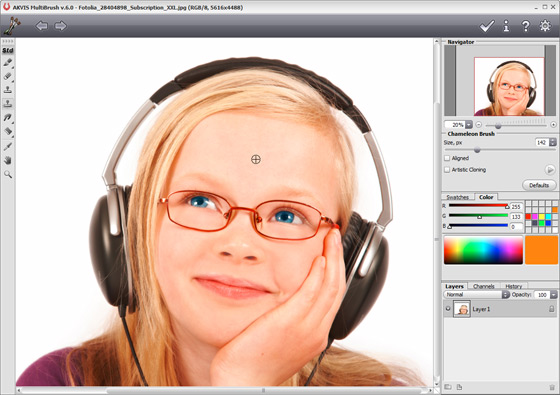Select the Hand tool
Screen dimensions: 560x395
(8, 160)
